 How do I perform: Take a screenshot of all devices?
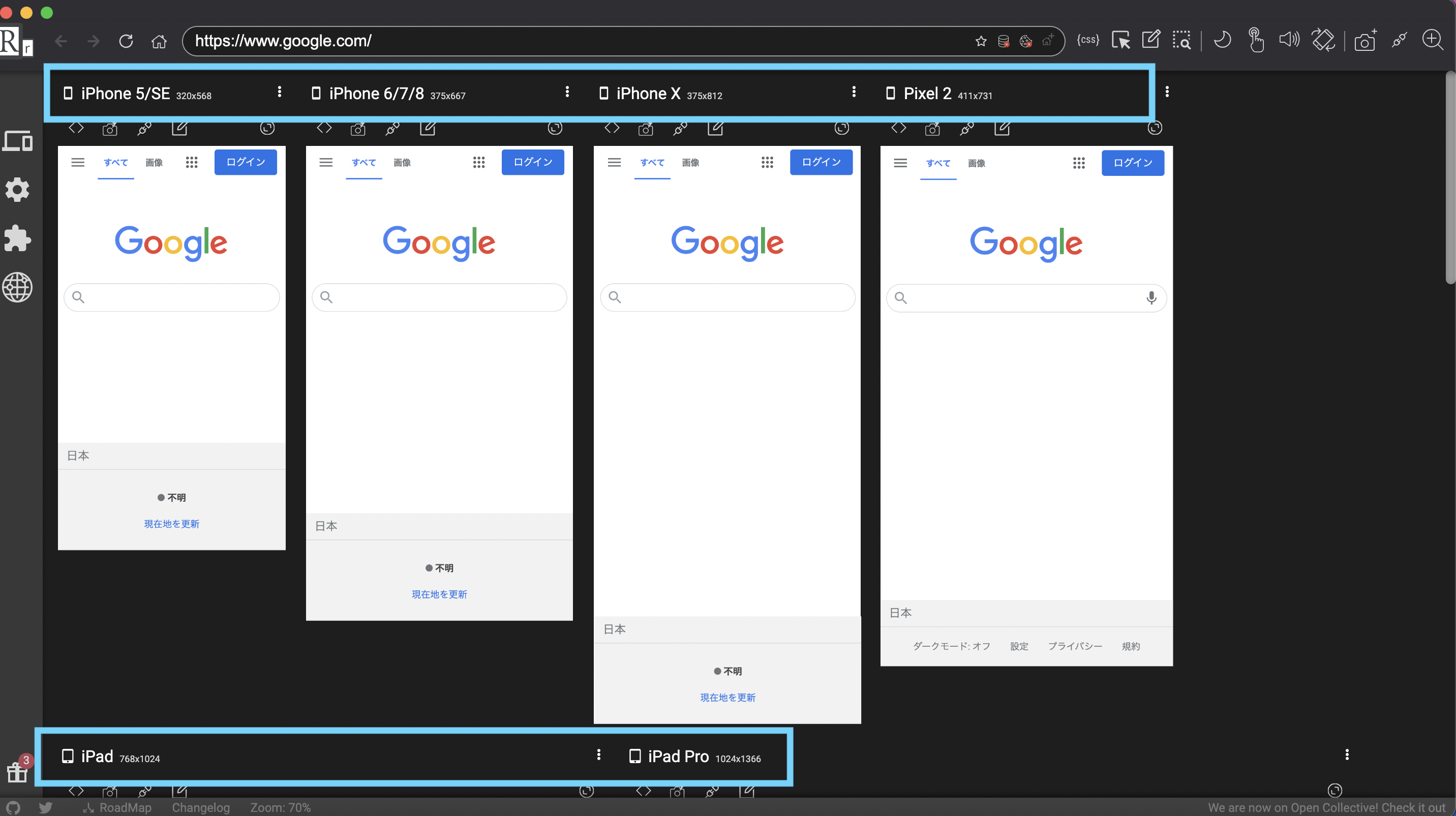pos(1366,40)
